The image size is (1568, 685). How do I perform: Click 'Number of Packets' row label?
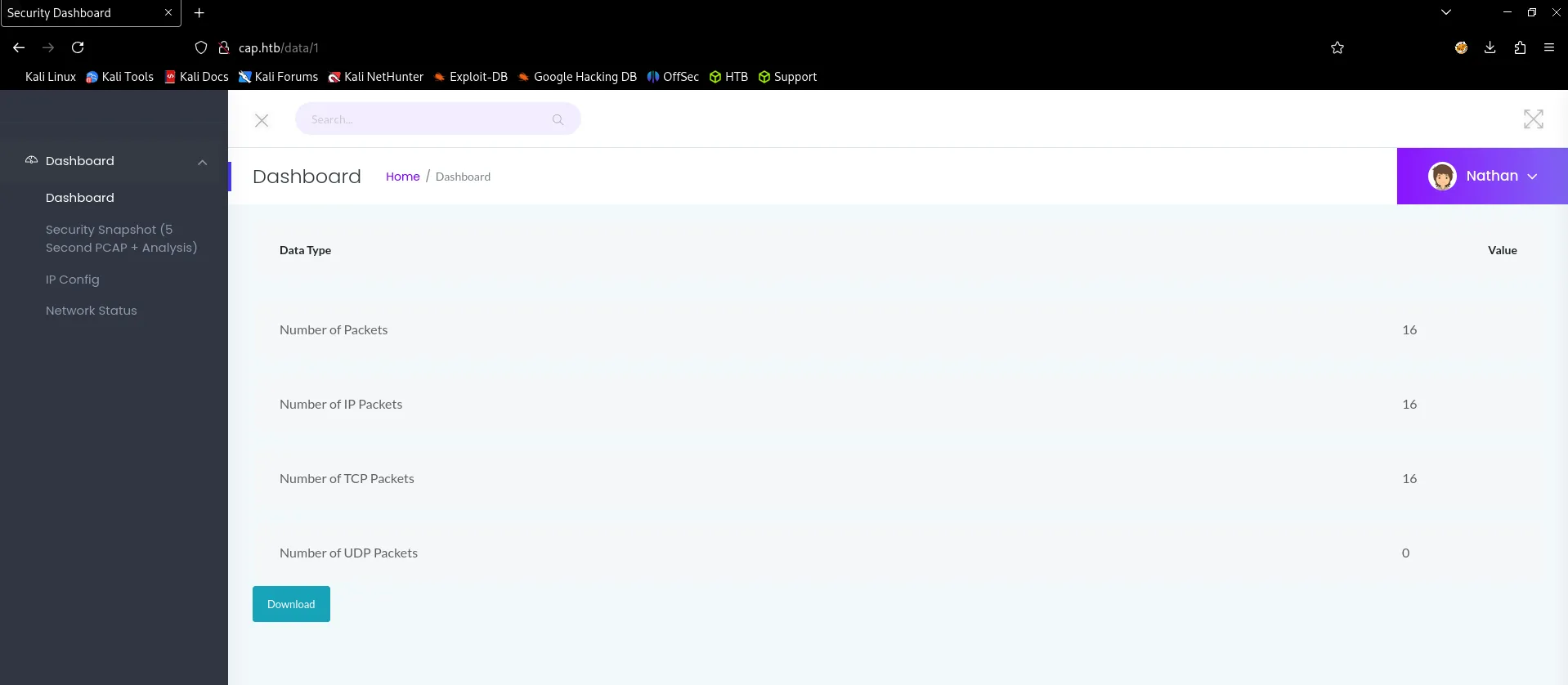pyautogui.click(x=334, y=330)
